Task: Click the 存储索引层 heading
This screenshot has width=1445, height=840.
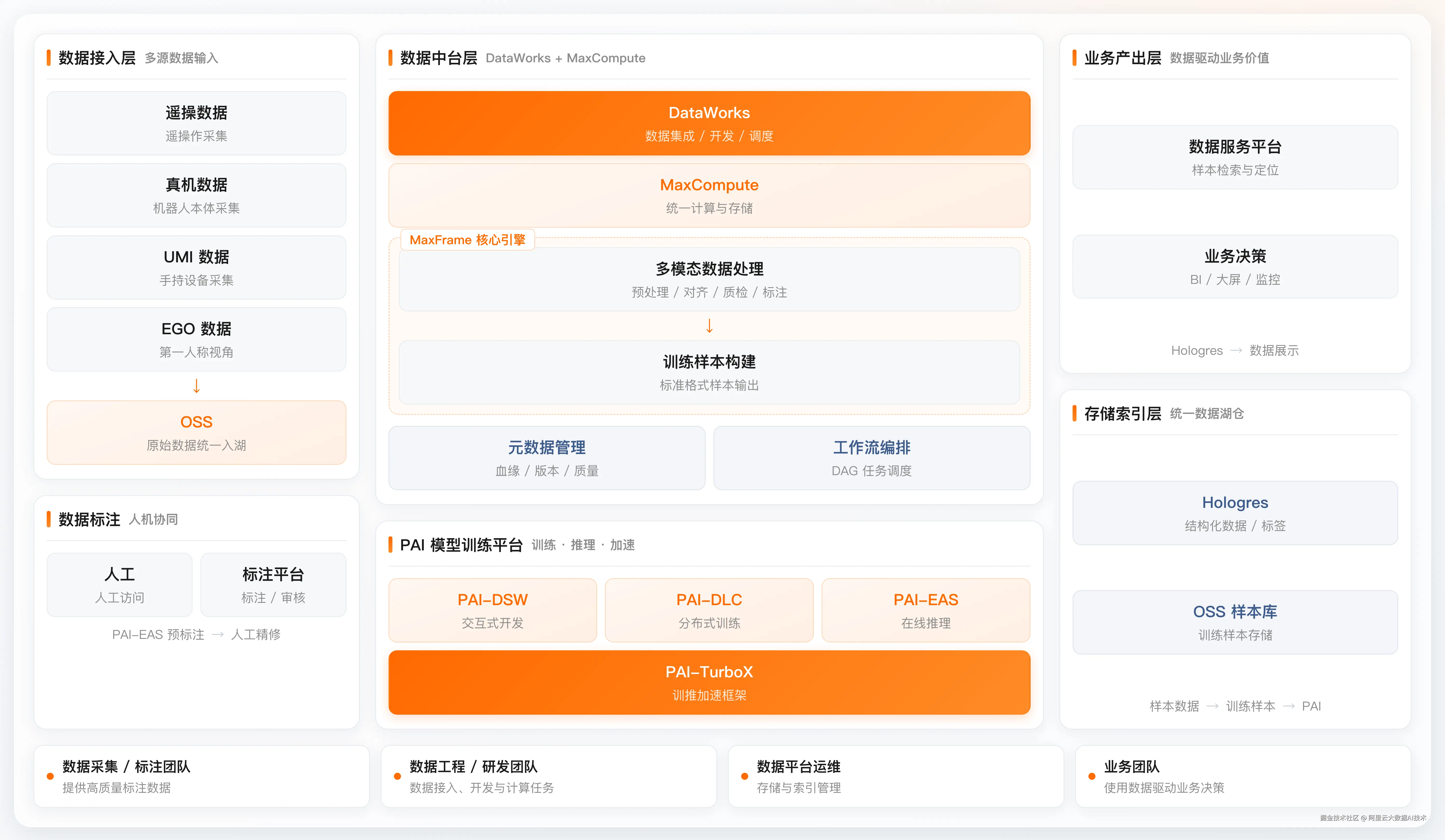Action: 1123,413
